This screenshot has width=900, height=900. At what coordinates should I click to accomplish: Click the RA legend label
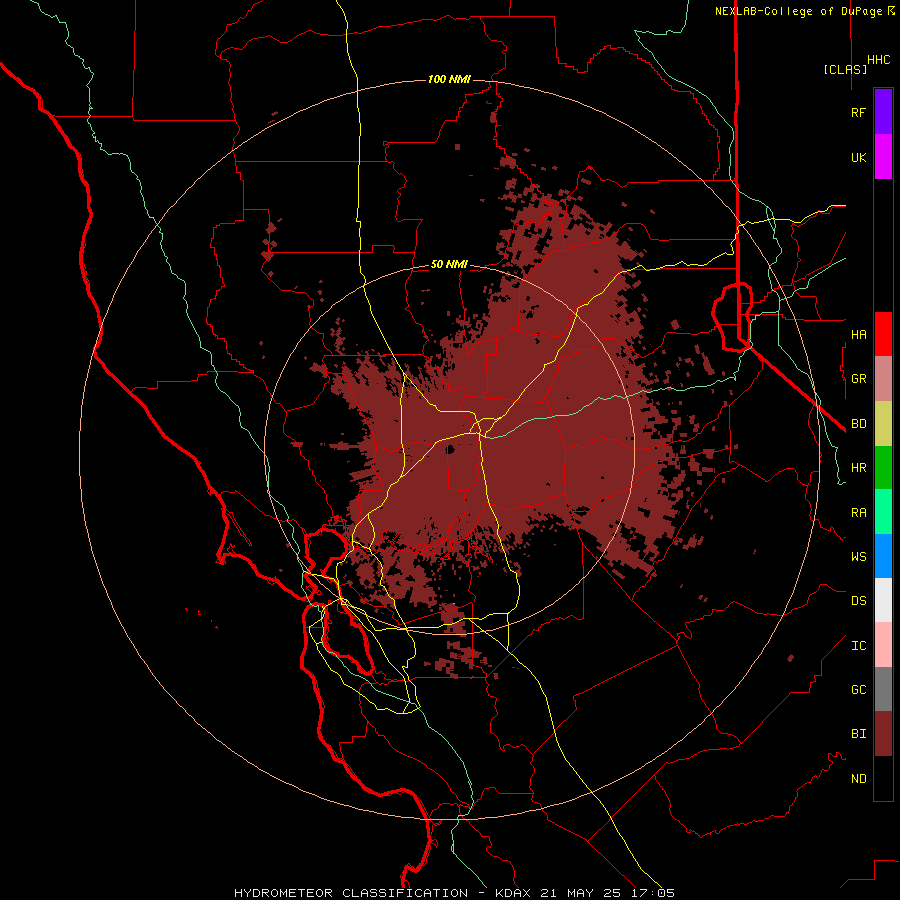(858, 513)
